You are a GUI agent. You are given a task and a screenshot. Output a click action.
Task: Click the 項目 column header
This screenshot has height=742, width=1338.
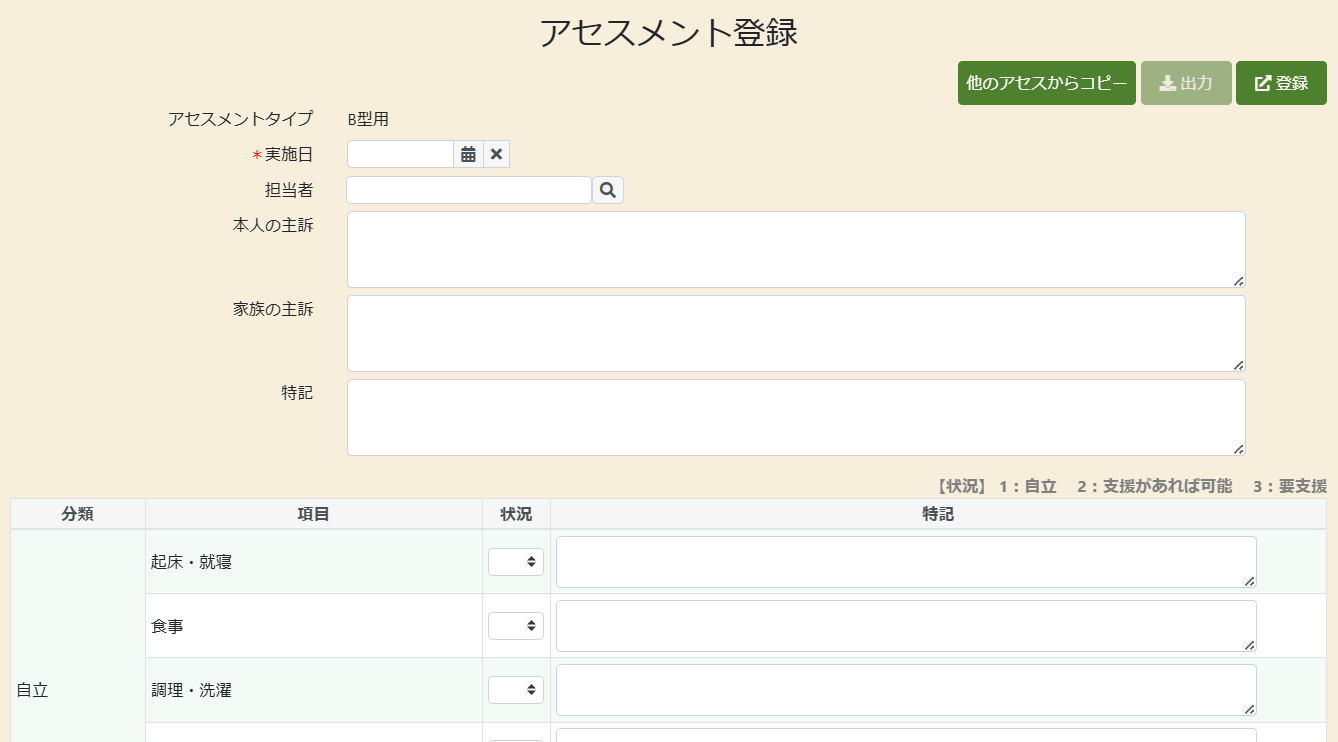(313, 514)
